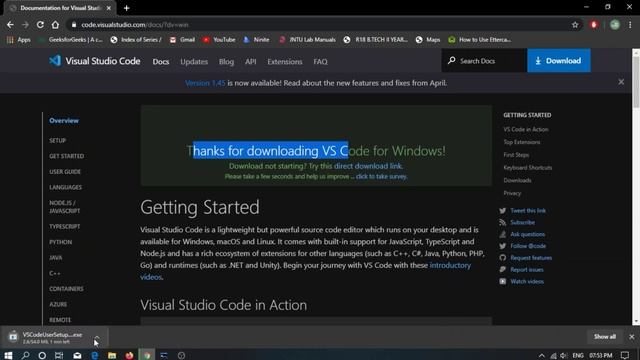Click the blue Download button
The width and height of the screenshot is (640, 360).
point(559,61)
